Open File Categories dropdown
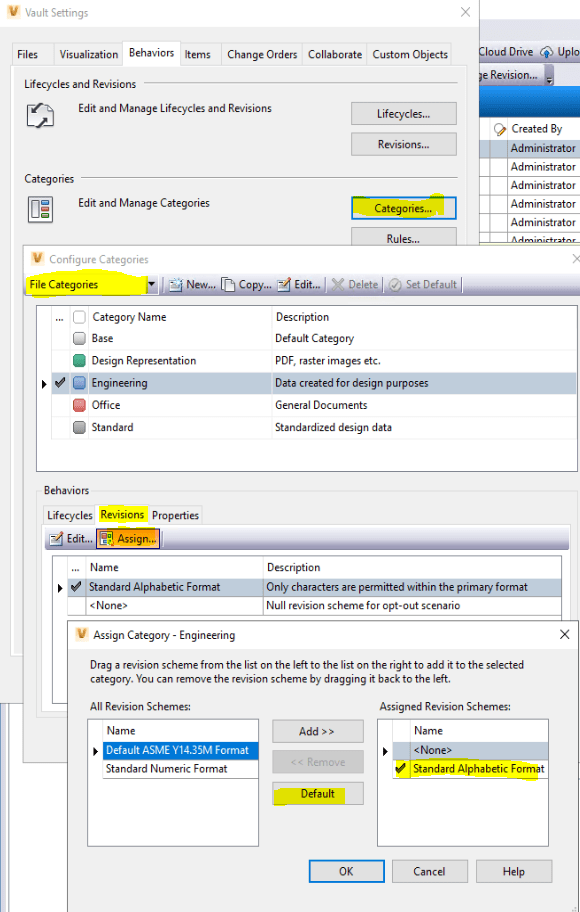580x912 pixels. [x=152, y=285]
